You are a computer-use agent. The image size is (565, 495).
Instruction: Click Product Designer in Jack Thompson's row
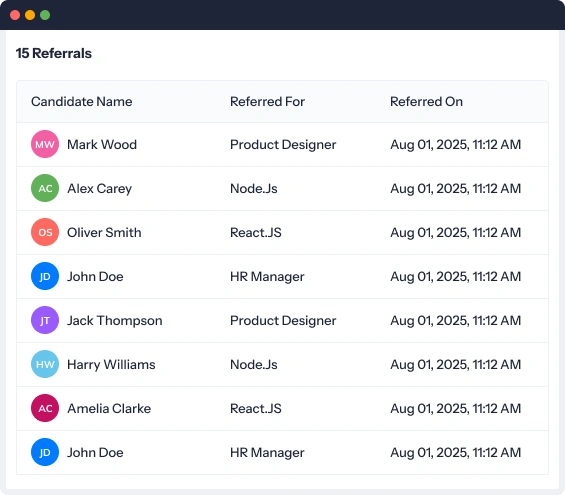283,321
